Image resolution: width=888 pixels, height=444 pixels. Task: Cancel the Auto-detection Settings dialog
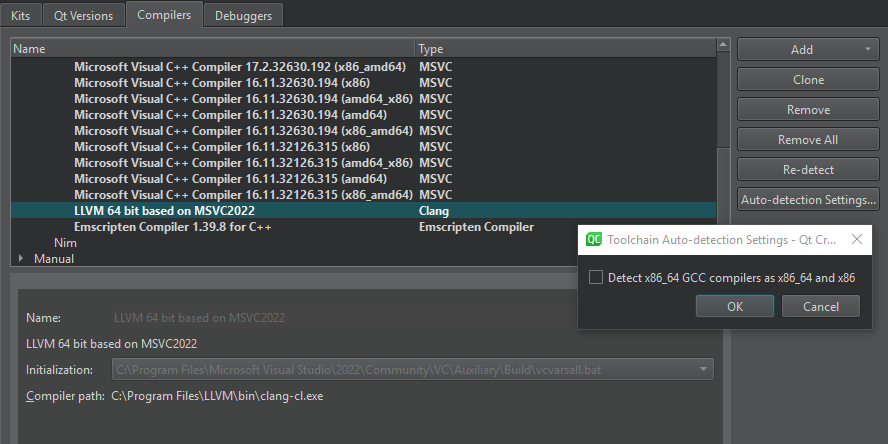pyautogui.click(x=821, y=306)
